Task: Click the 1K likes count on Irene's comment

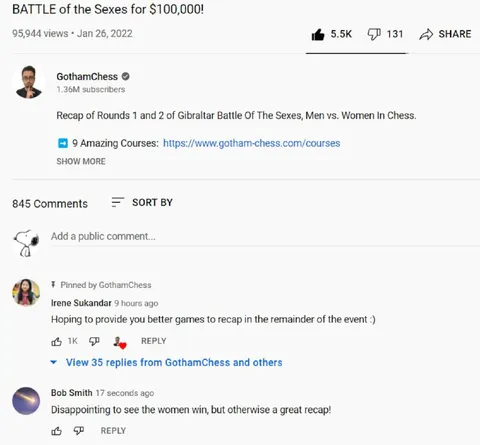Action: pyautogui.click(x=72, y=341)
